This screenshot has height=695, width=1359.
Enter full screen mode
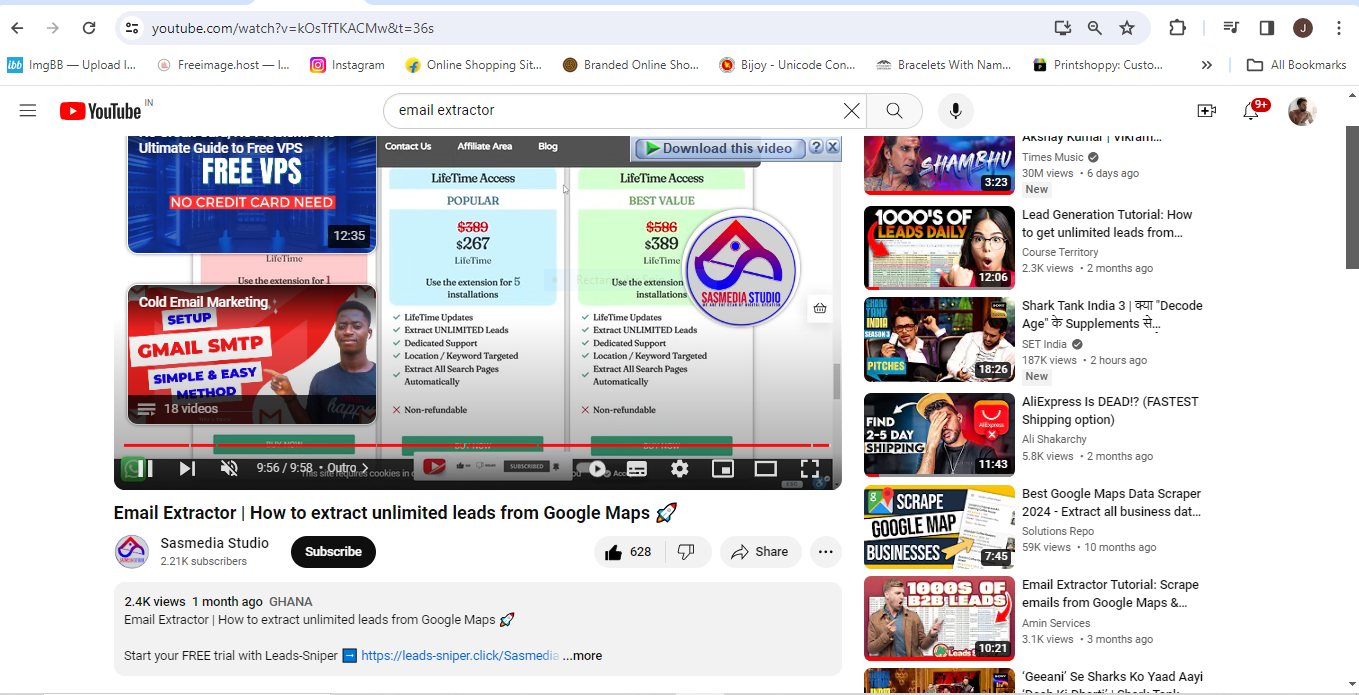click(x=810, y=468)
